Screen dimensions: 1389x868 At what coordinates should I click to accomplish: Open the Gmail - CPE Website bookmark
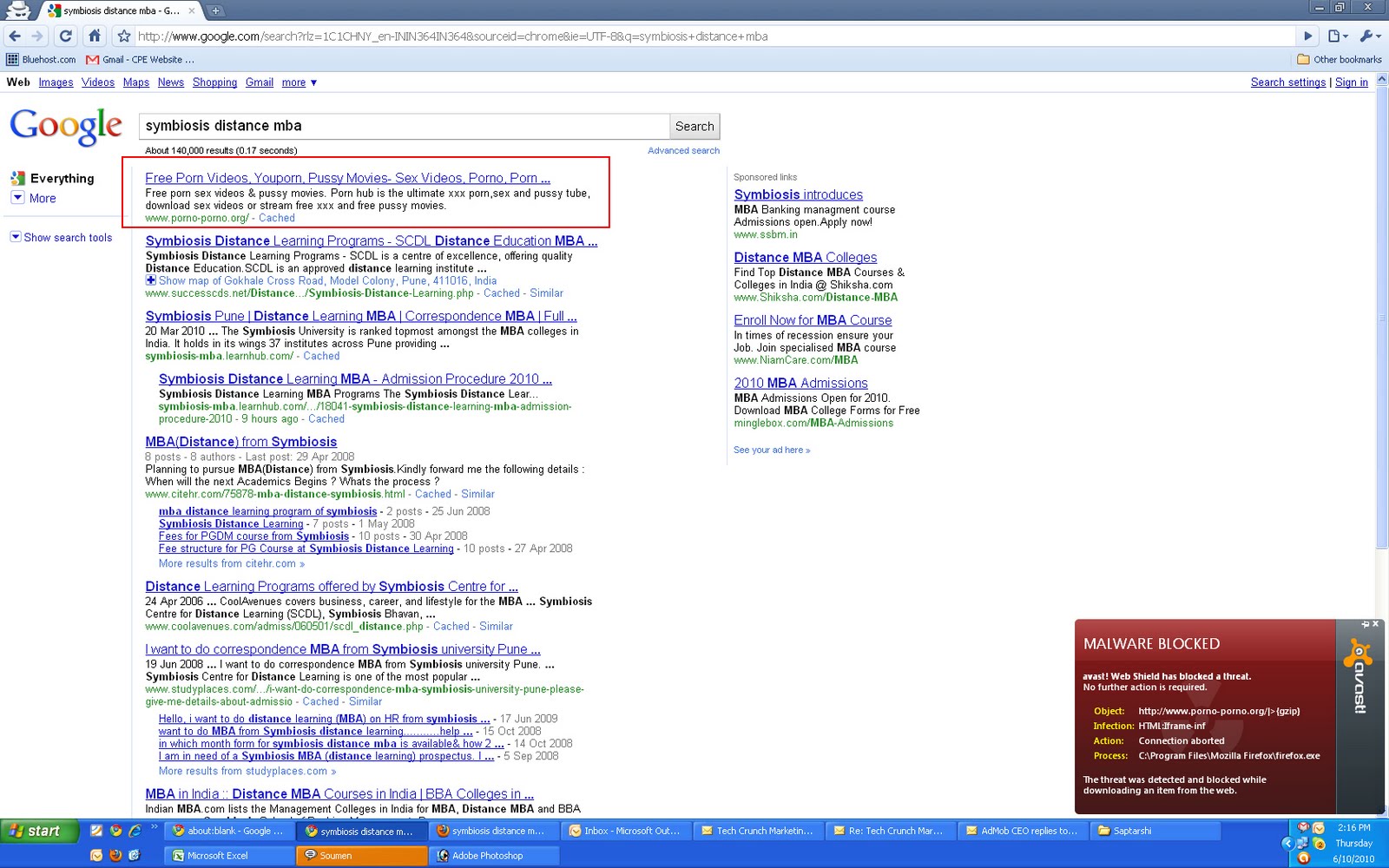tap(140, 60)
